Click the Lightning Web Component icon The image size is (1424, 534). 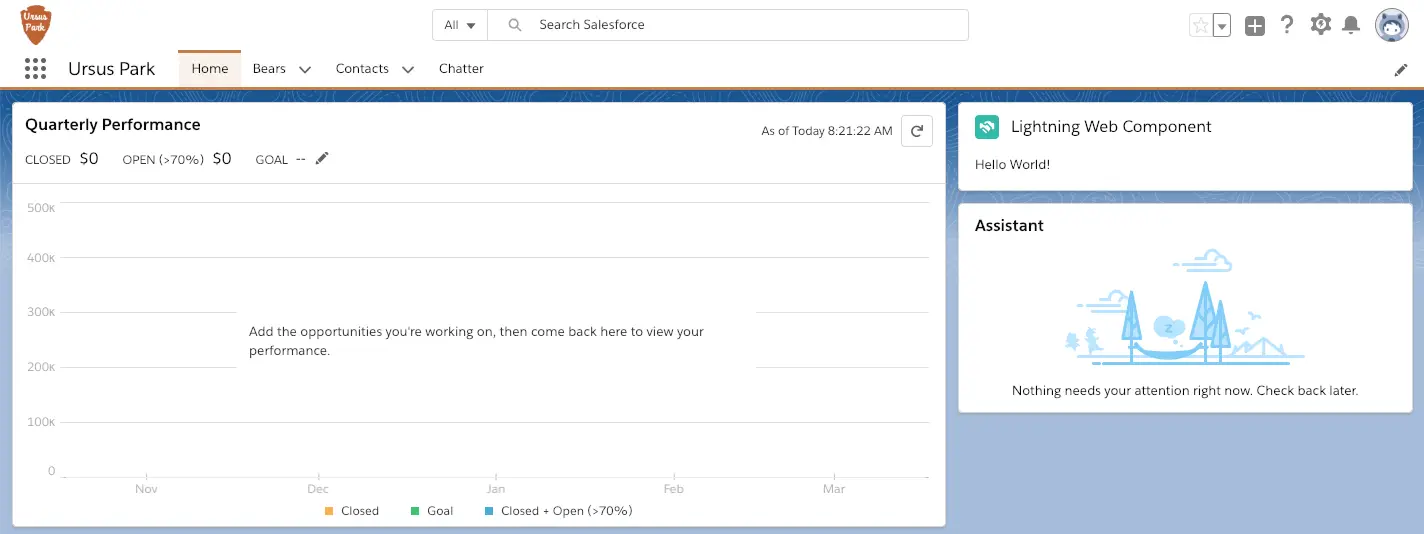(x=987, y=127)
